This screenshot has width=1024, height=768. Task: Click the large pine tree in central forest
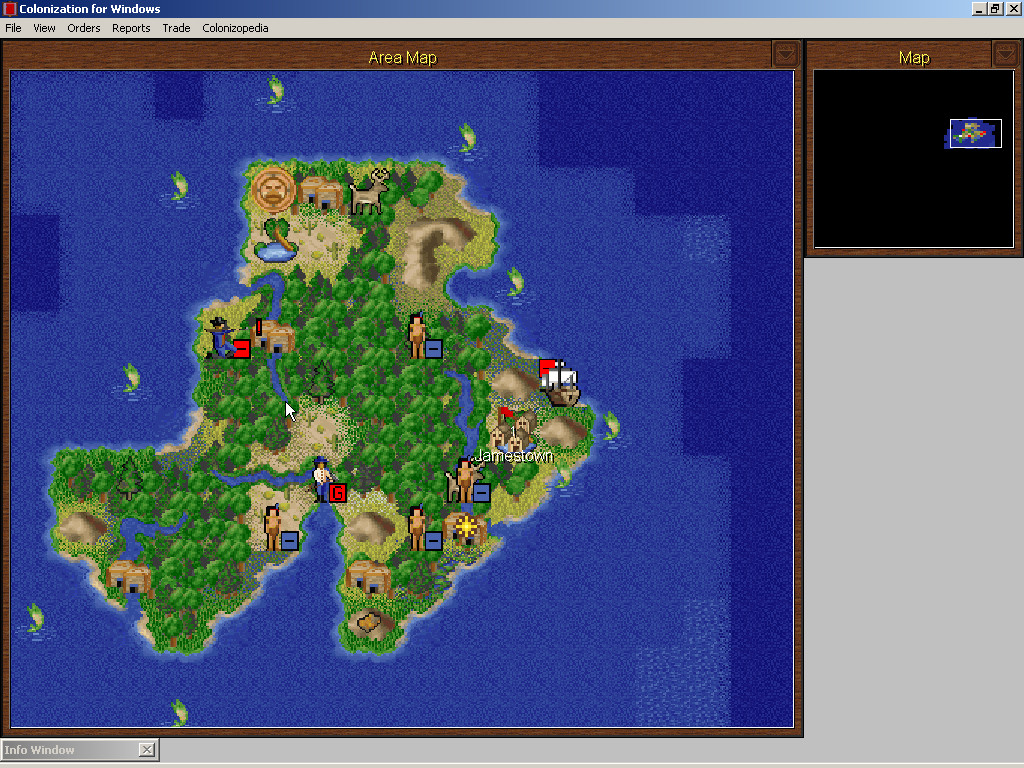(x=321, y=382)
